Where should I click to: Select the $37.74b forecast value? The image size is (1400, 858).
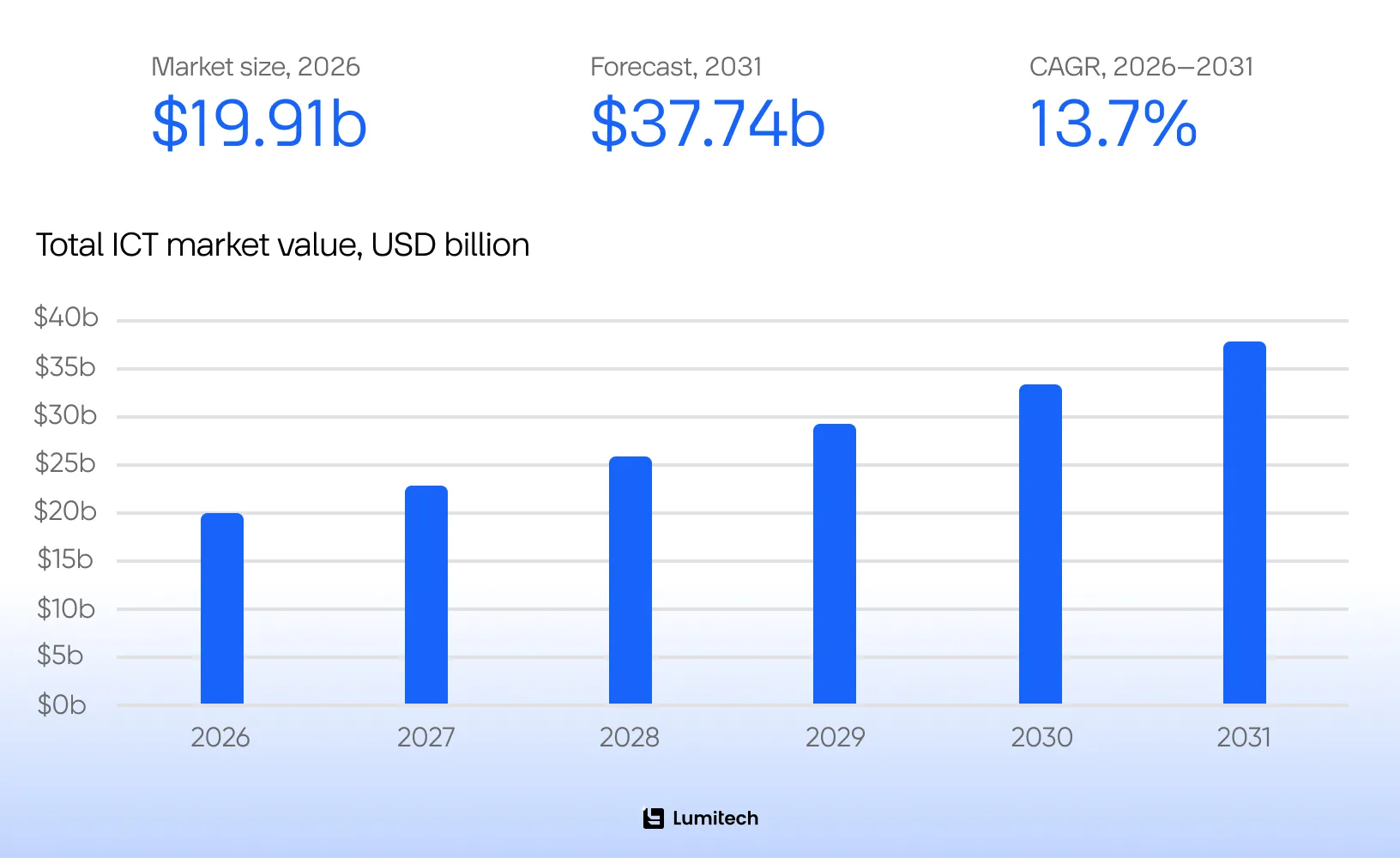pos(708,124)
